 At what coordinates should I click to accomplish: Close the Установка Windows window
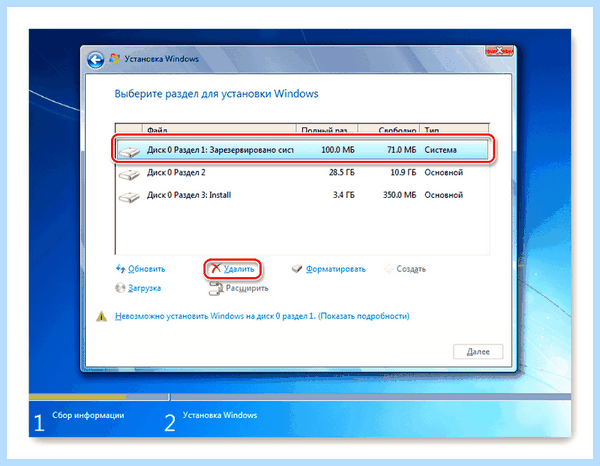499,51
